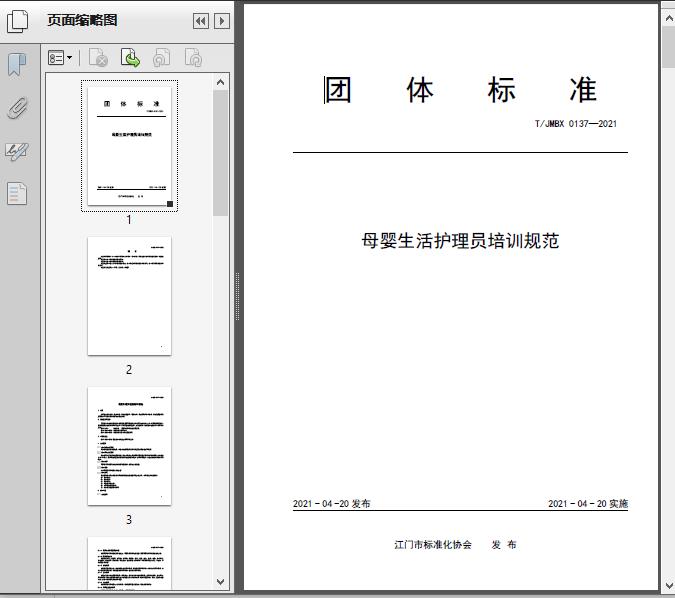Open the Bookmarks sidebar panel
The width and height of the screenshot is (675, 598).
coord(17,65)
